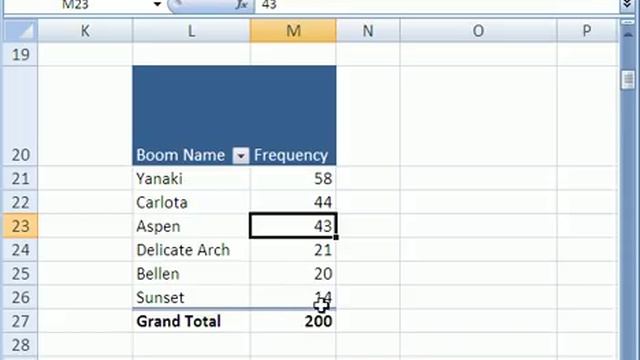Click the Bellen cell
The width and height of the screenshot is (640, 360).
[x=191, y=273]
